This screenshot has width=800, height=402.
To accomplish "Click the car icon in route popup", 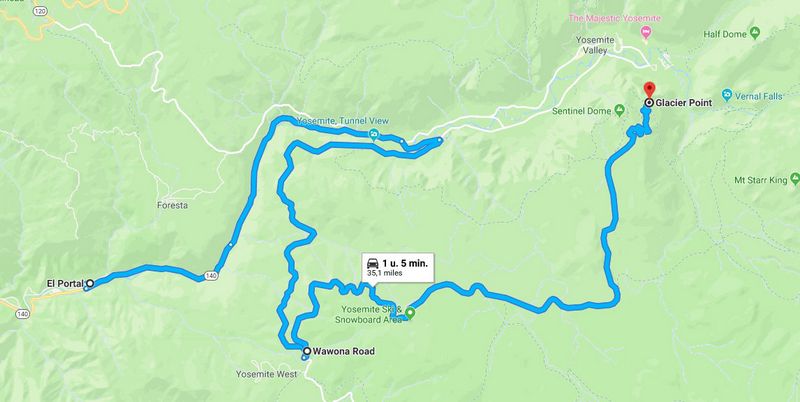I will click(373, 263).
